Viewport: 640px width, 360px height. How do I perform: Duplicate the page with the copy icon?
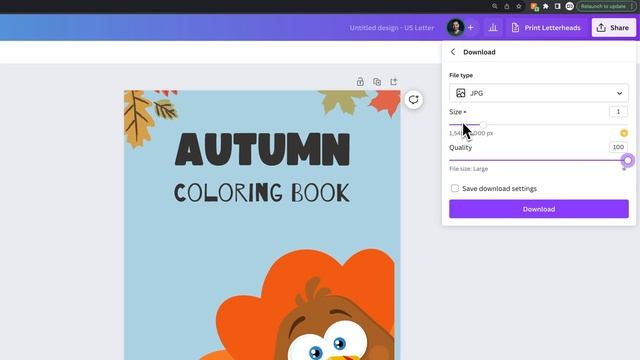377,82
